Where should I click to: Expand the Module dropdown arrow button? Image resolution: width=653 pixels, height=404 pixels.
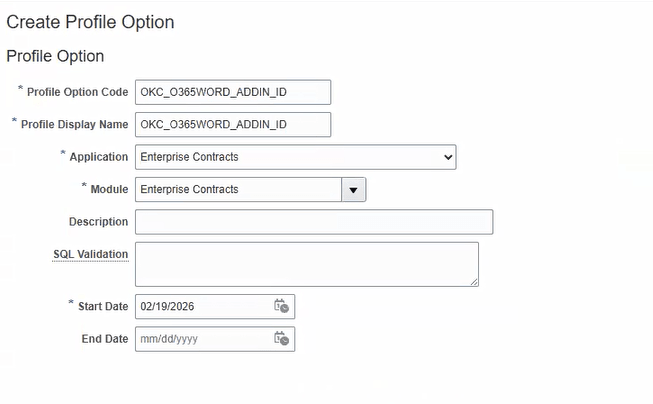353,190
